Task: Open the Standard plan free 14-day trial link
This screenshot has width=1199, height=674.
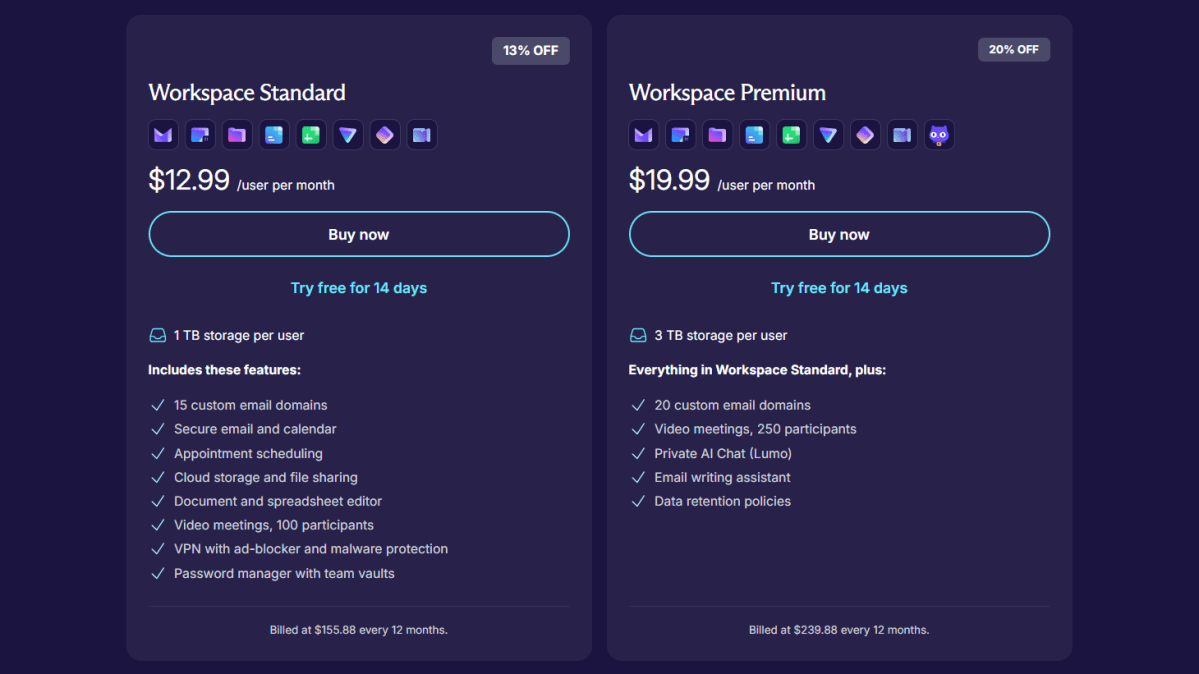Action: click(359, 288)
